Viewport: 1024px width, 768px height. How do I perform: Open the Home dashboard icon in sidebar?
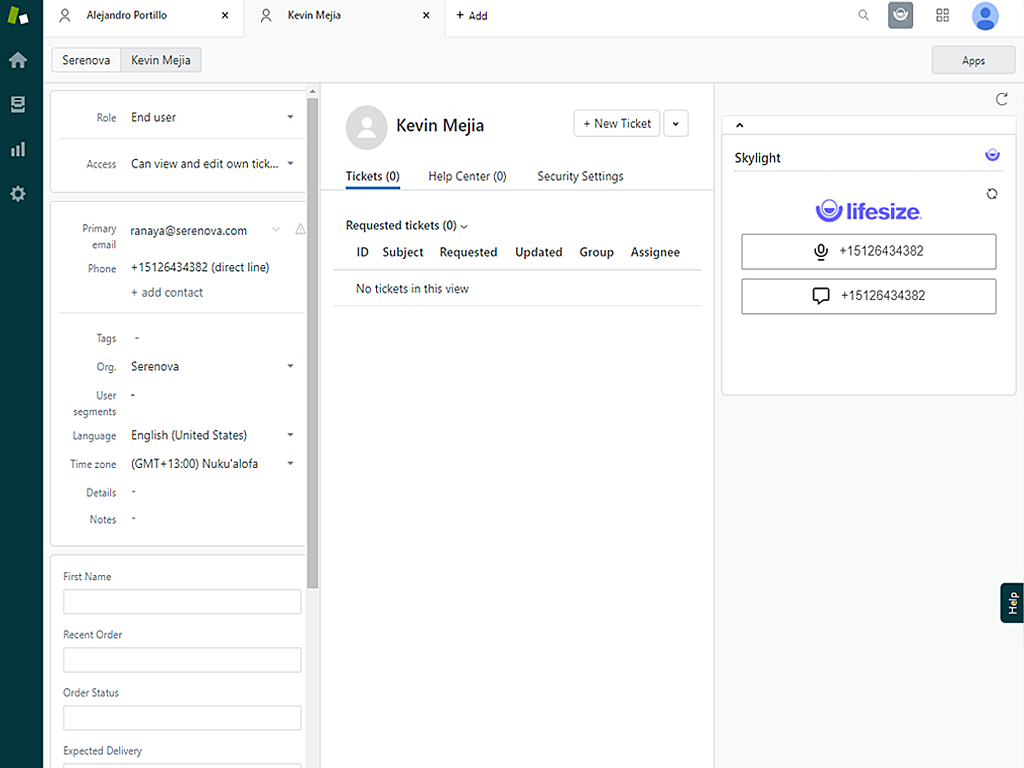tap(18, 60)
